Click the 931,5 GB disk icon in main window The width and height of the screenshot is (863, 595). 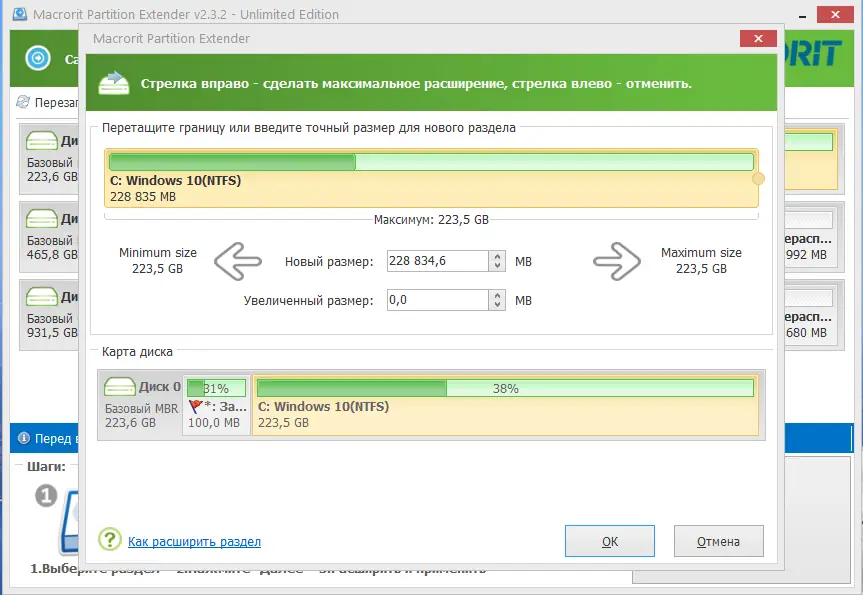(42, 297)
